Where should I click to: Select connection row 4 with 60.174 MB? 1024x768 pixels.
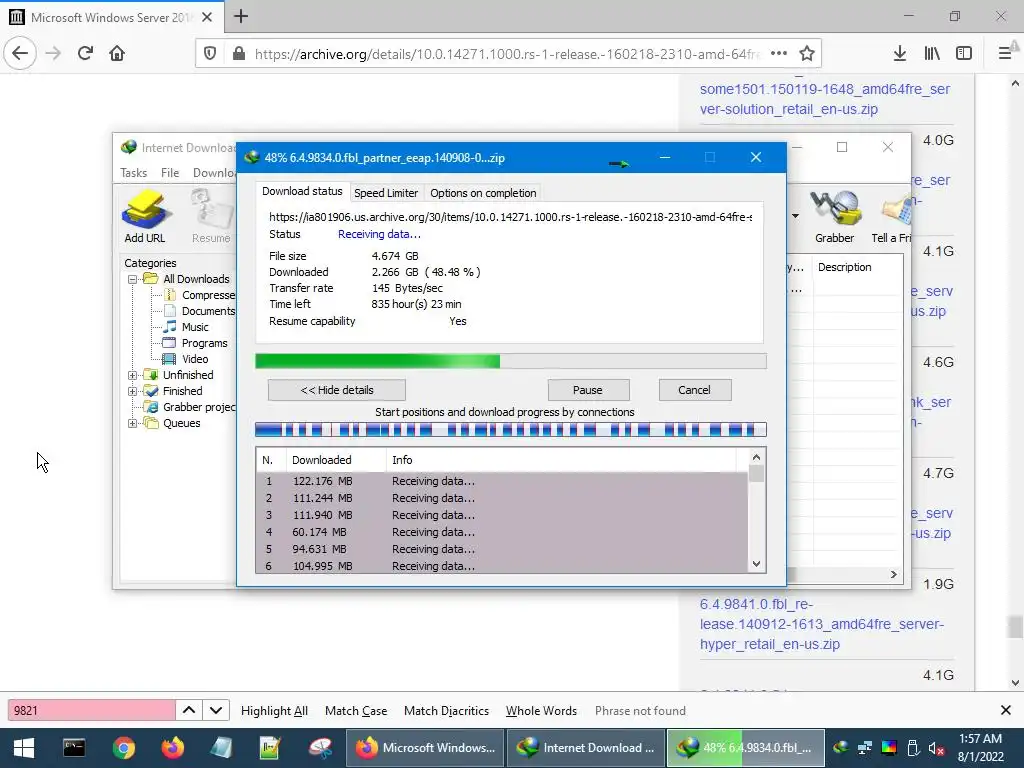502,532
